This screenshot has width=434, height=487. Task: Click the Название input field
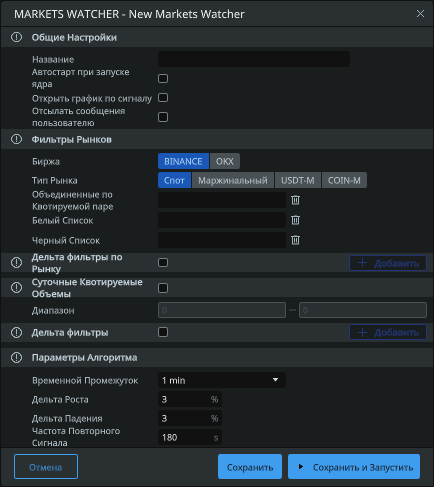(254, 59)
